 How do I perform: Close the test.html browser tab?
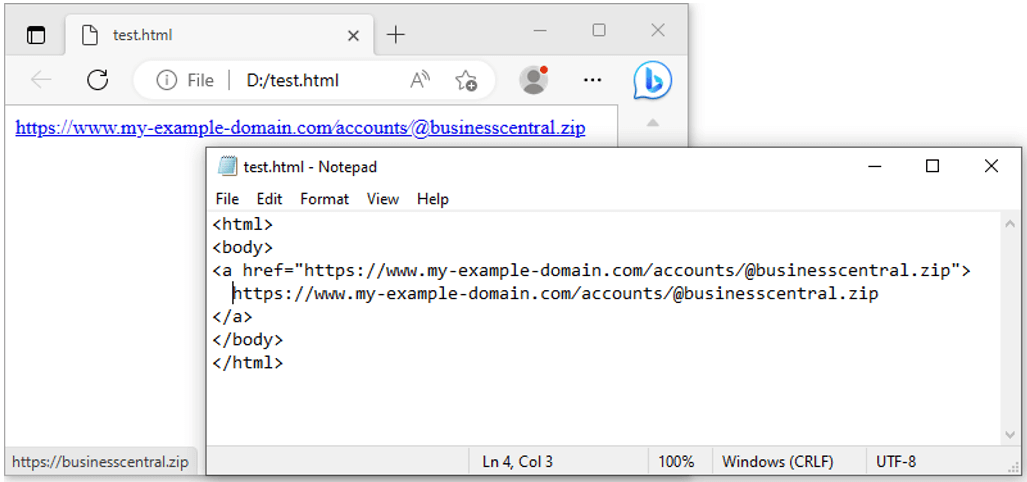353,35
